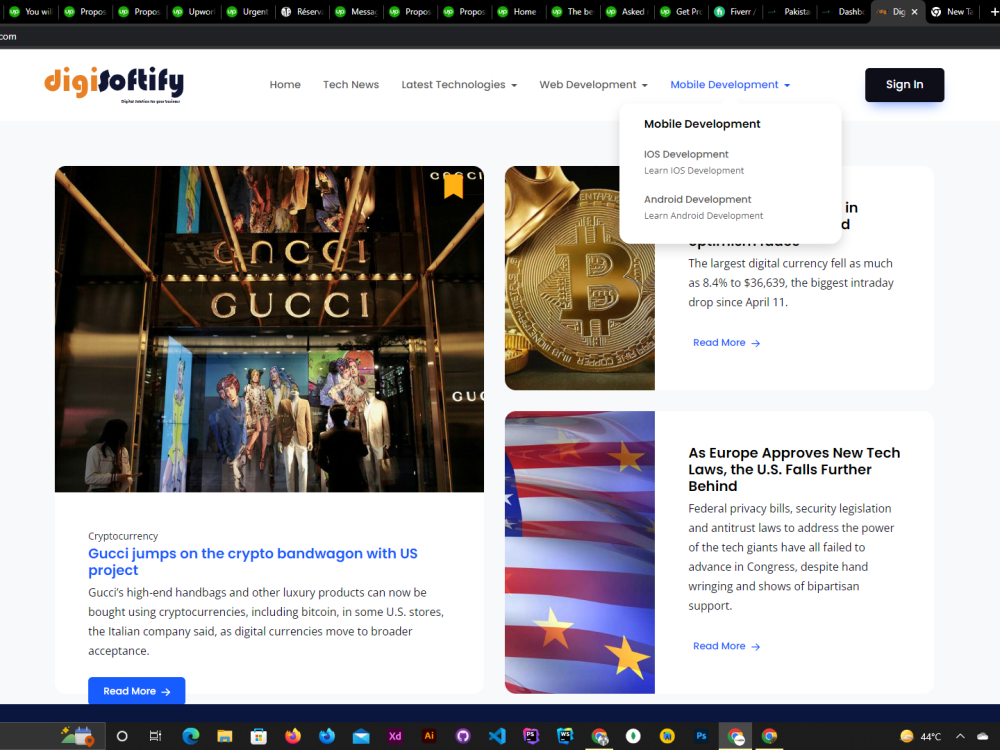Open File Explorer from taskbar
The image size is (1000, 750).
coord(224,736)
